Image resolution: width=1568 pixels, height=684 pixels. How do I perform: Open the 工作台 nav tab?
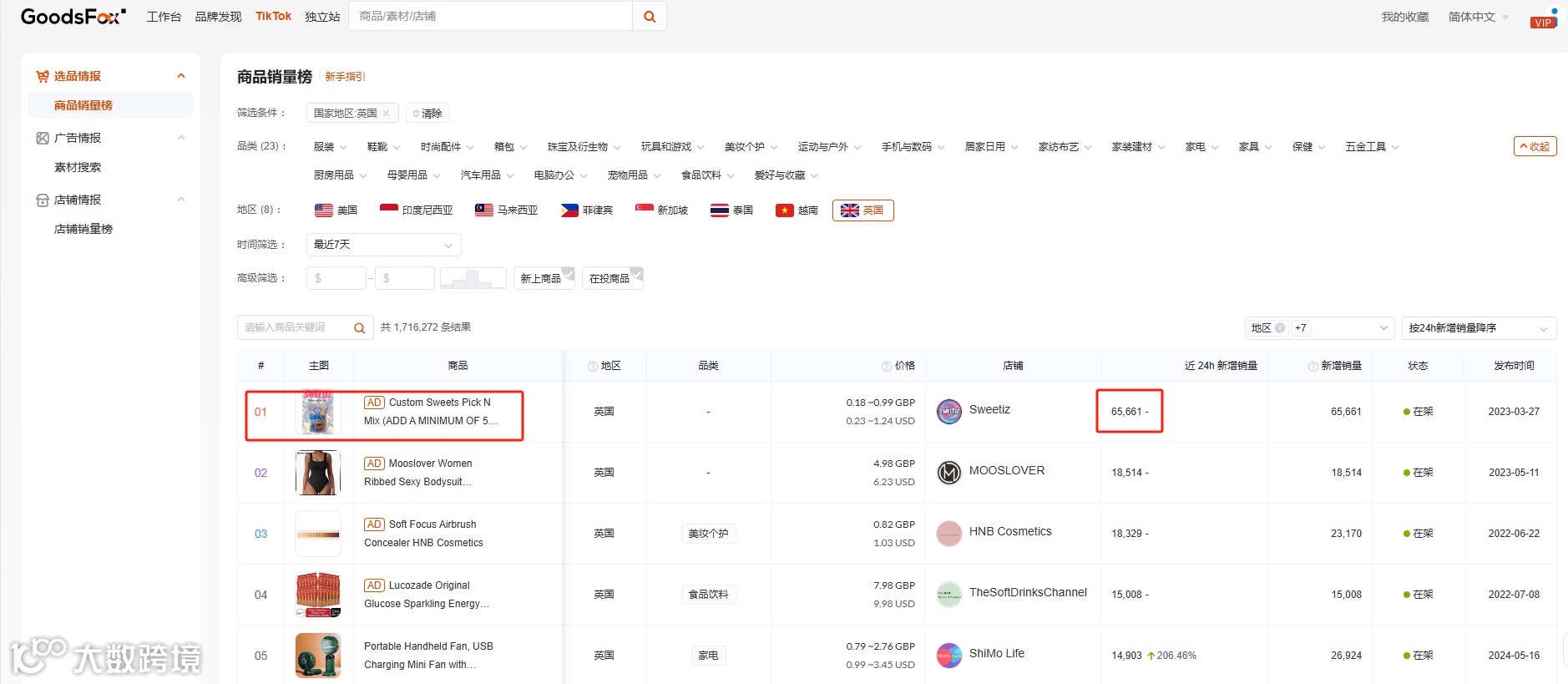point(164,17)
